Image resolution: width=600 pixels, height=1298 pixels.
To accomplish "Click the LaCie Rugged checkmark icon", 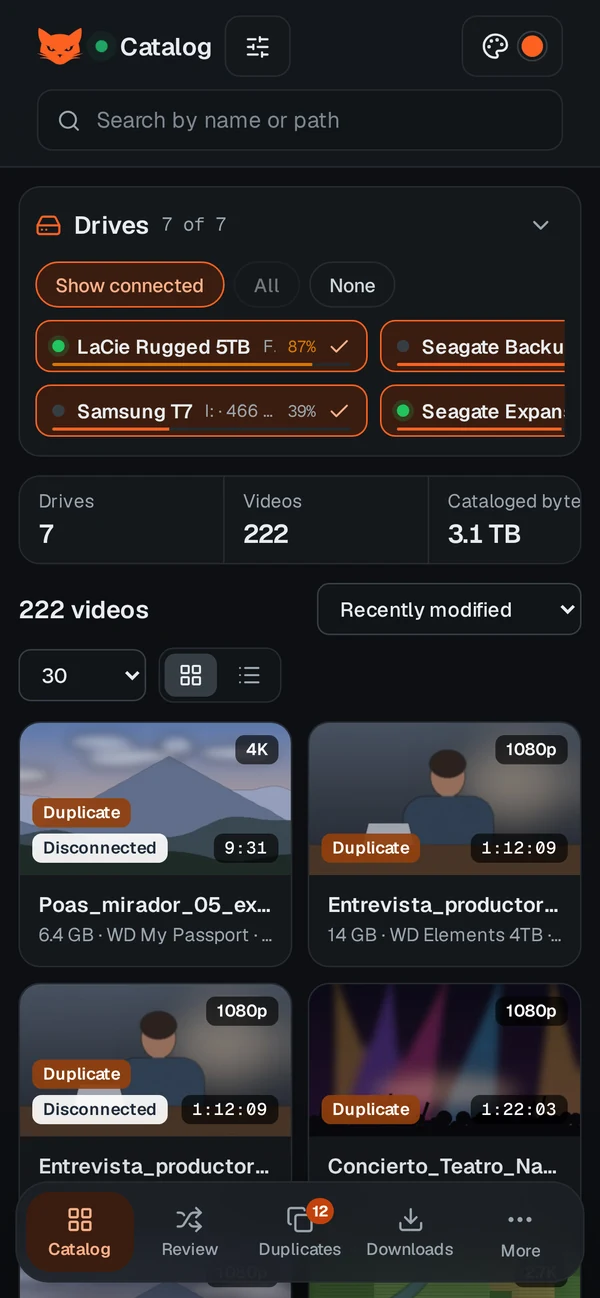I will (x=340, y=347).
